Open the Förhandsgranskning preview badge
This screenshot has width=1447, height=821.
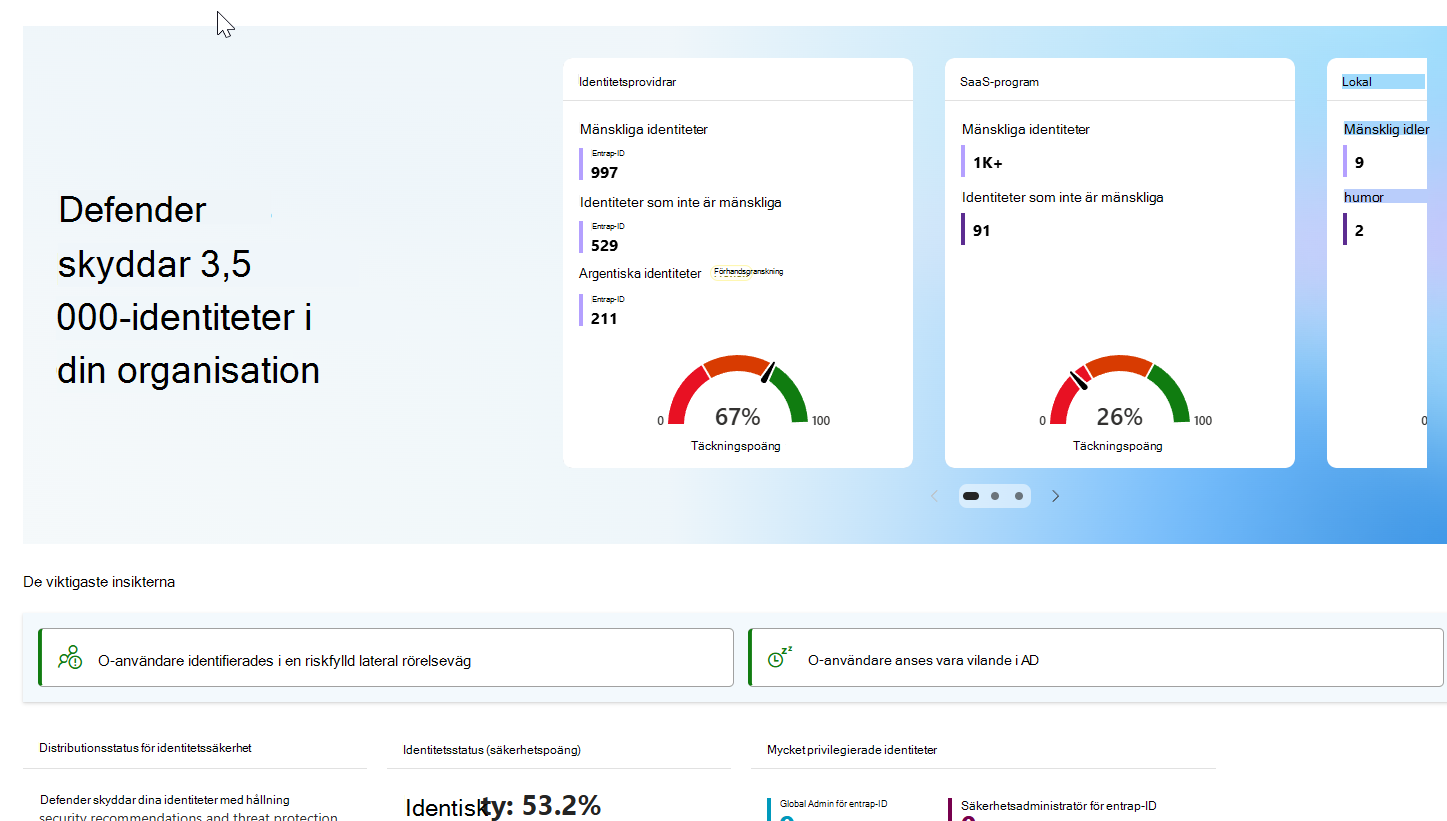[748, 272]
